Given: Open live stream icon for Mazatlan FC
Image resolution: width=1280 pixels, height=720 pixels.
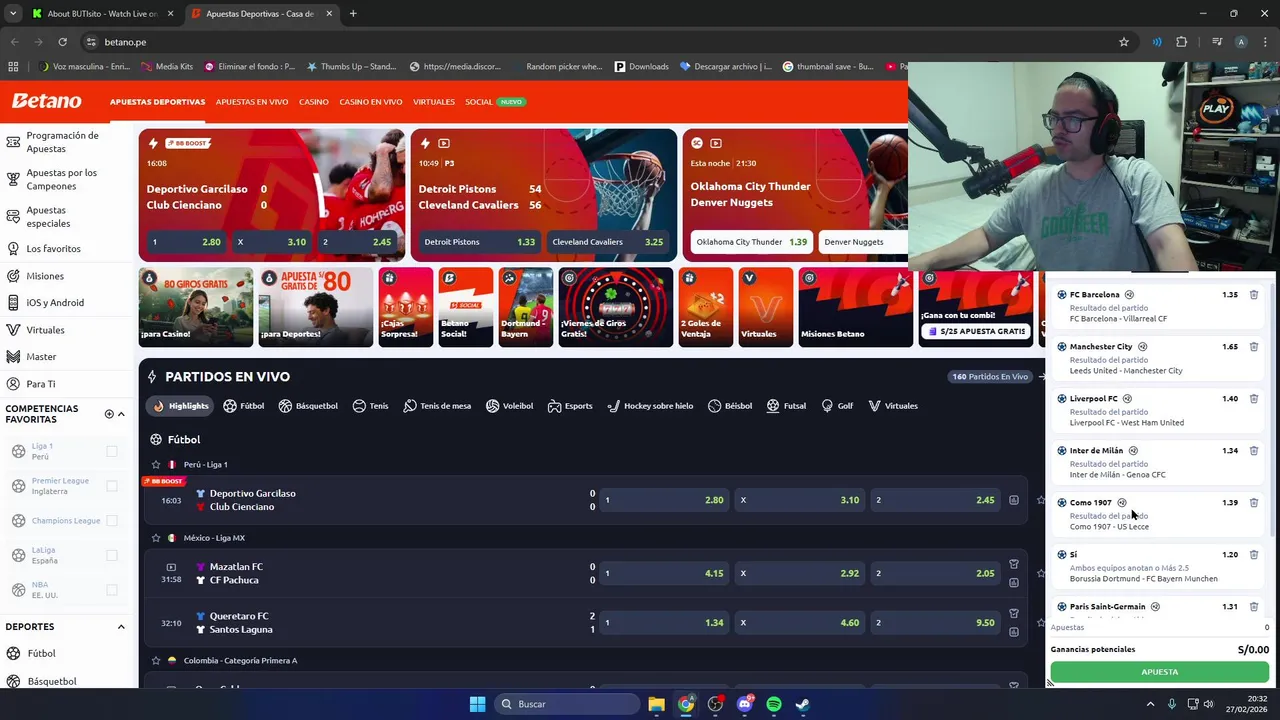Looking at the screenshot, I should (171, 567).
